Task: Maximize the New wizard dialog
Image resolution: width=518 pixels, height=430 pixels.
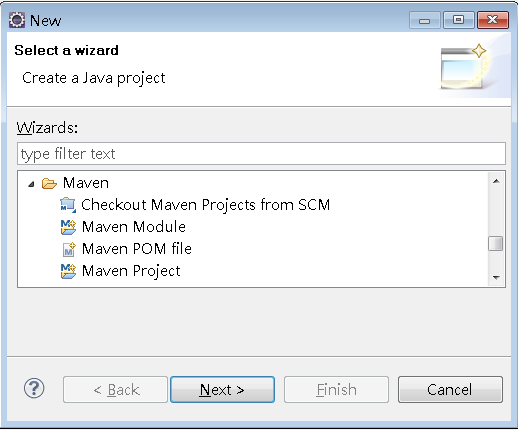Action: [459, 20]
